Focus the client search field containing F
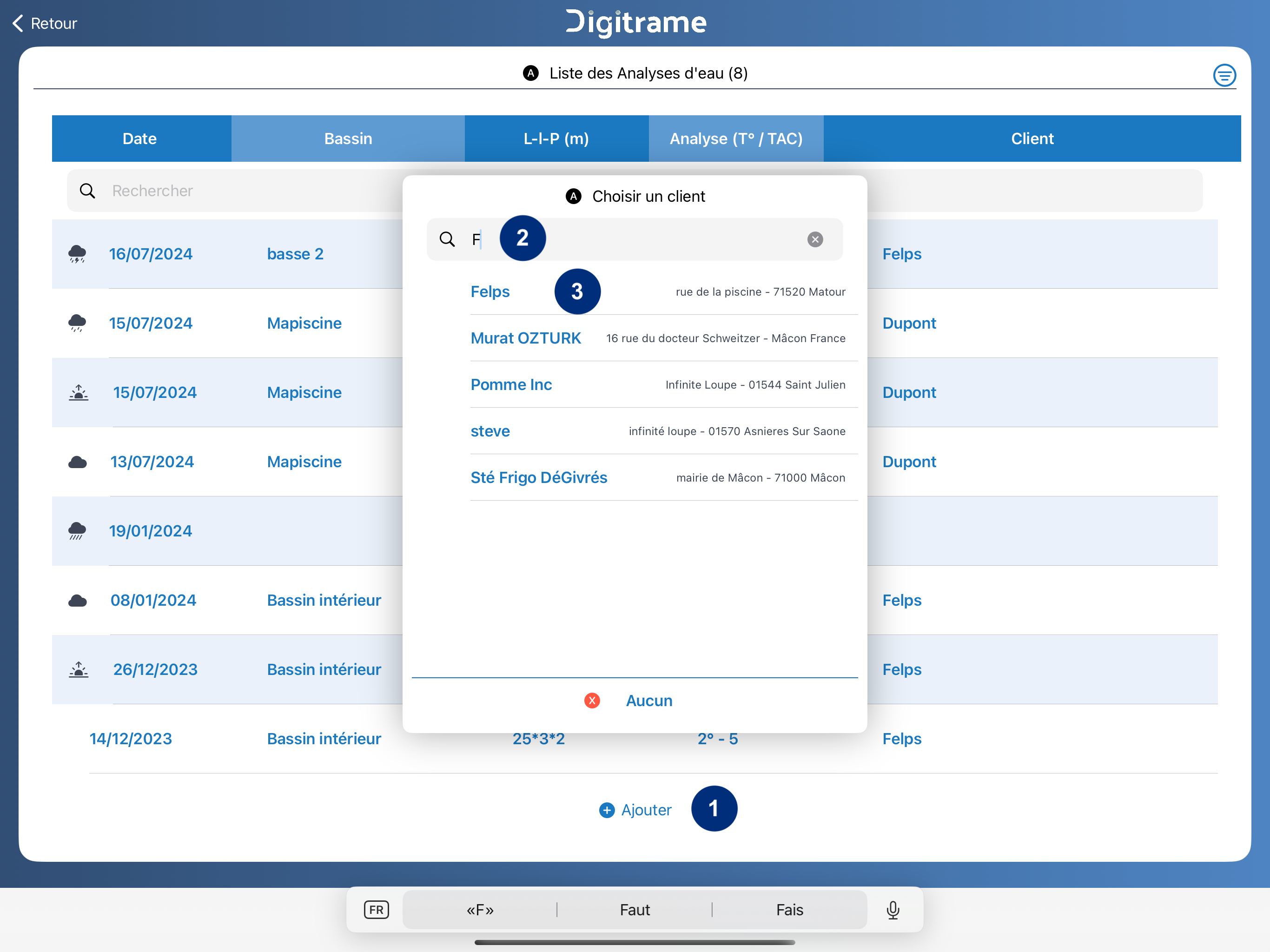 pos(635,239)
